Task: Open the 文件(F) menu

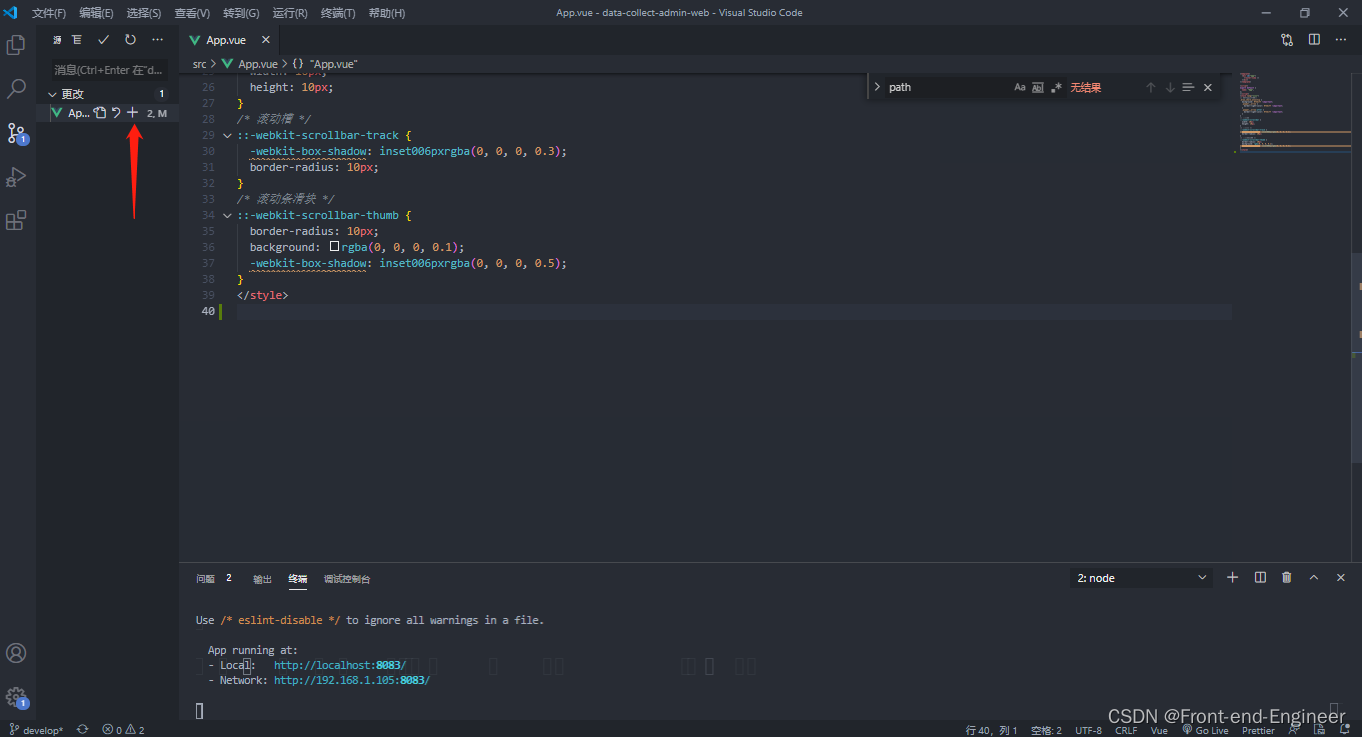Action: click(x=49, y=13)
